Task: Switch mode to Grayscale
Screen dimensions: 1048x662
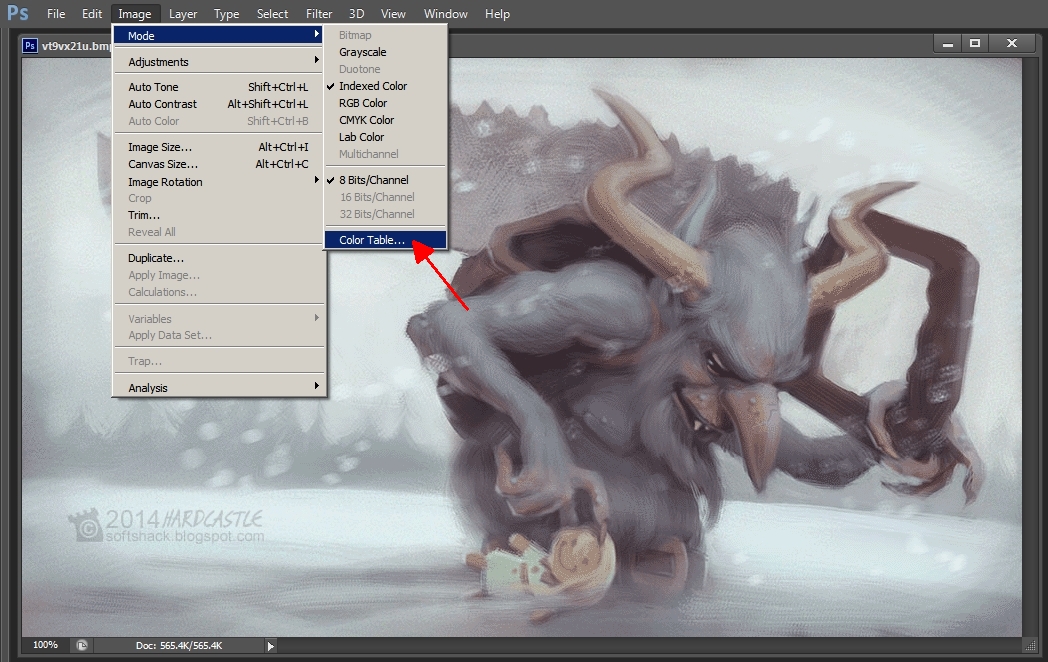Action: [x=385, y=52]
